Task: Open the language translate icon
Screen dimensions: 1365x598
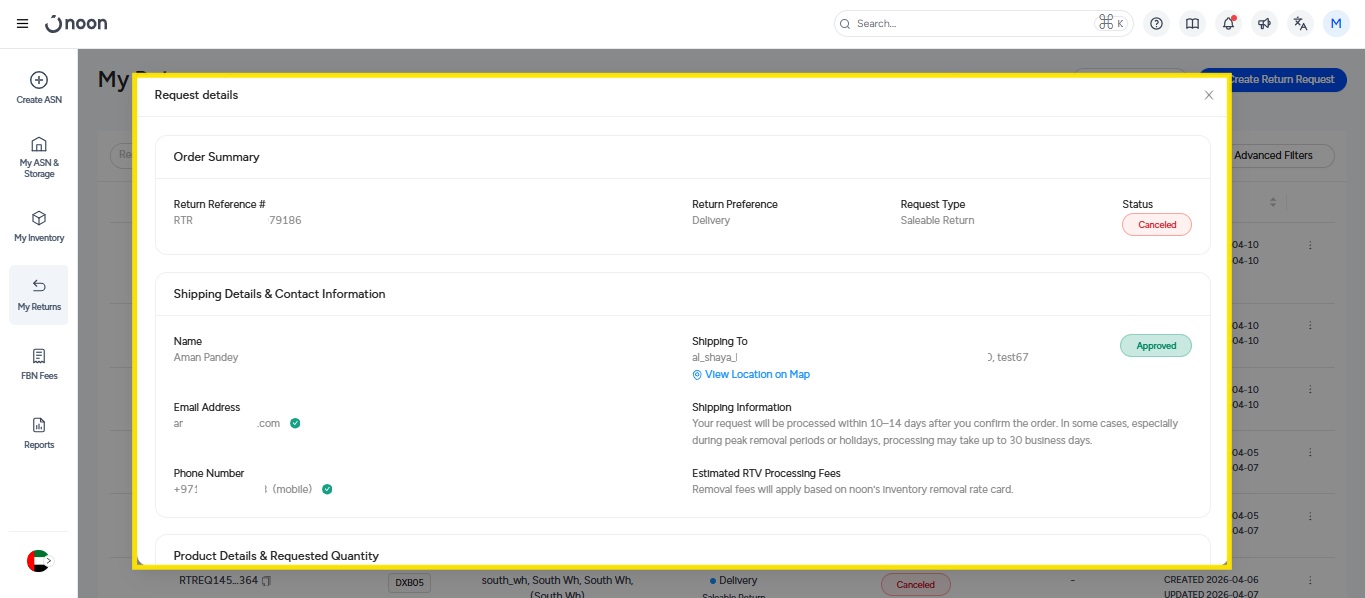Action: pos(1300,24)
